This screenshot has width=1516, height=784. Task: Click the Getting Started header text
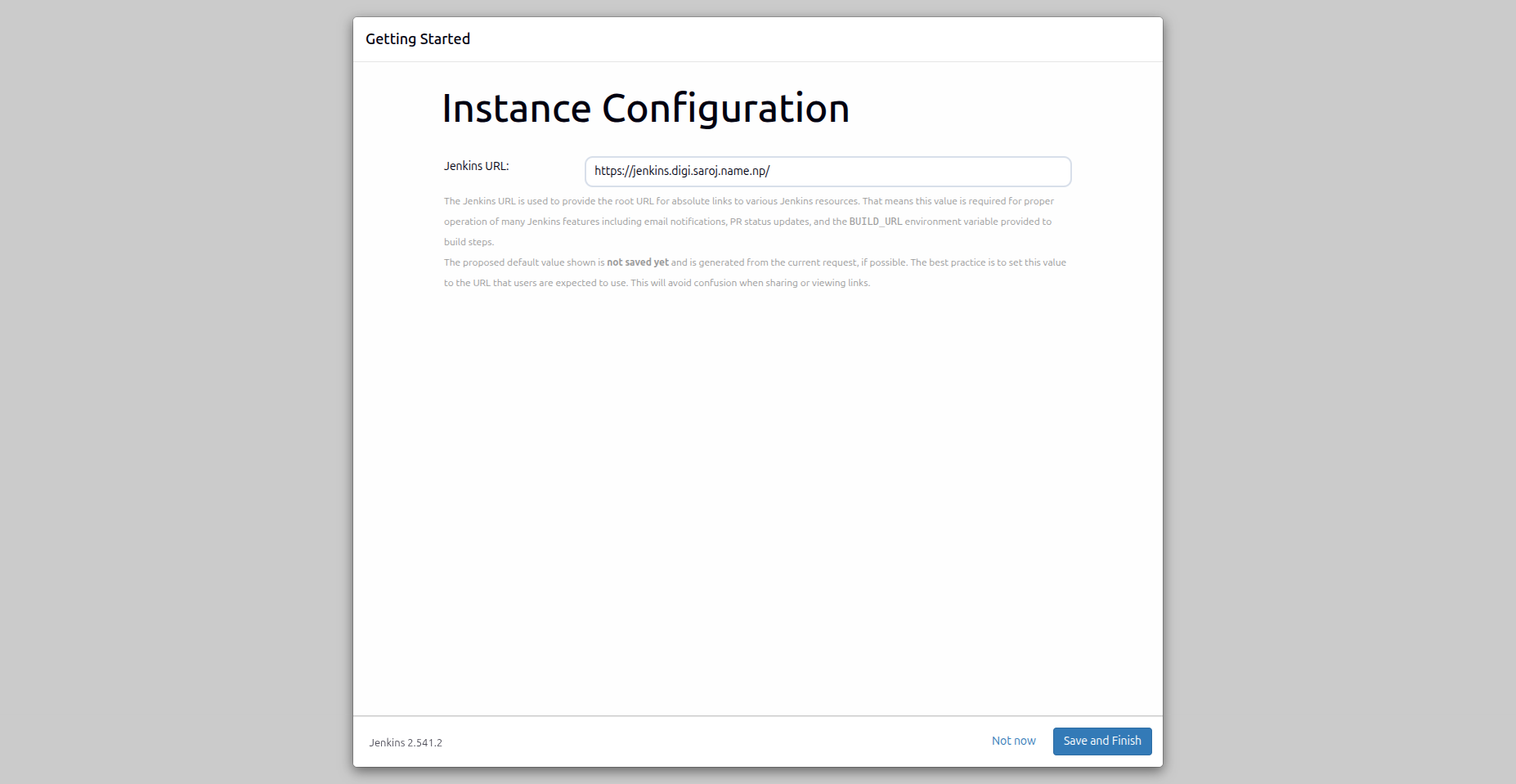(418, 38)
